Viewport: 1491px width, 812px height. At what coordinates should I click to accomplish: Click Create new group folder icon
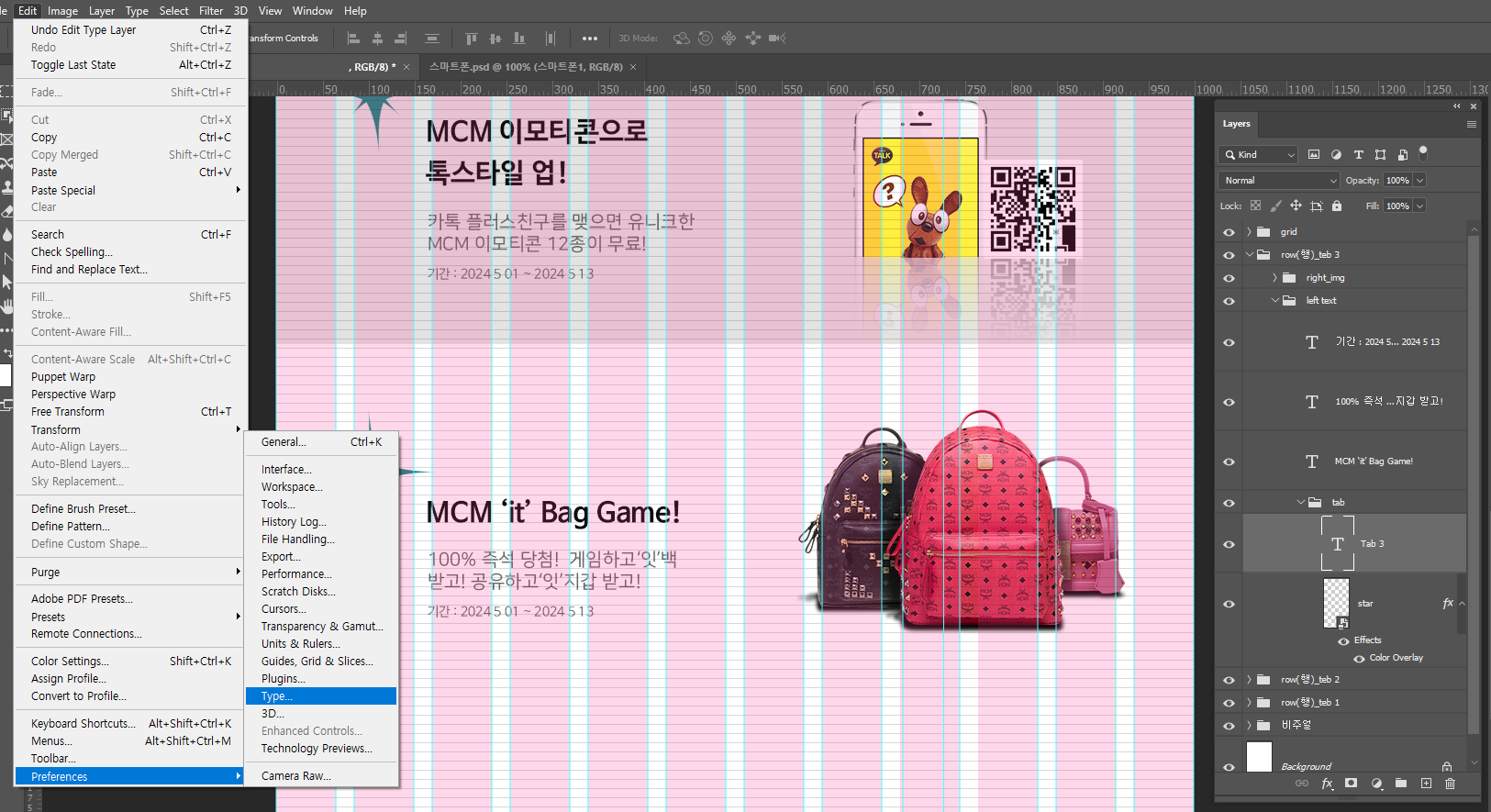click(1401, 784)
